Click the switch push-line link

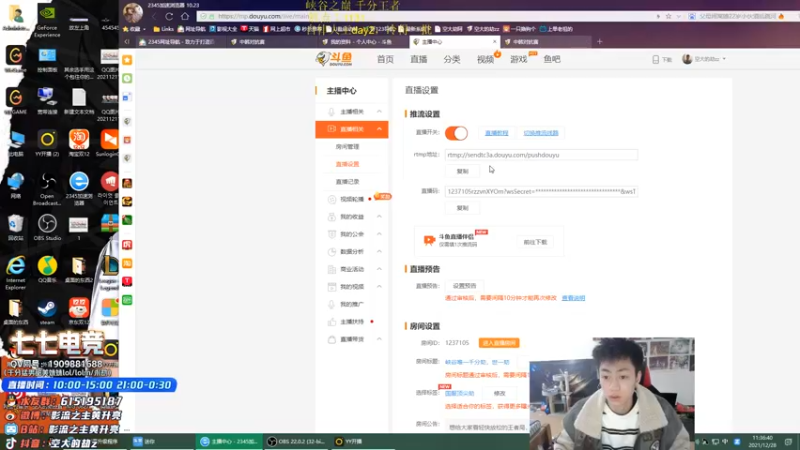point(541,133)
